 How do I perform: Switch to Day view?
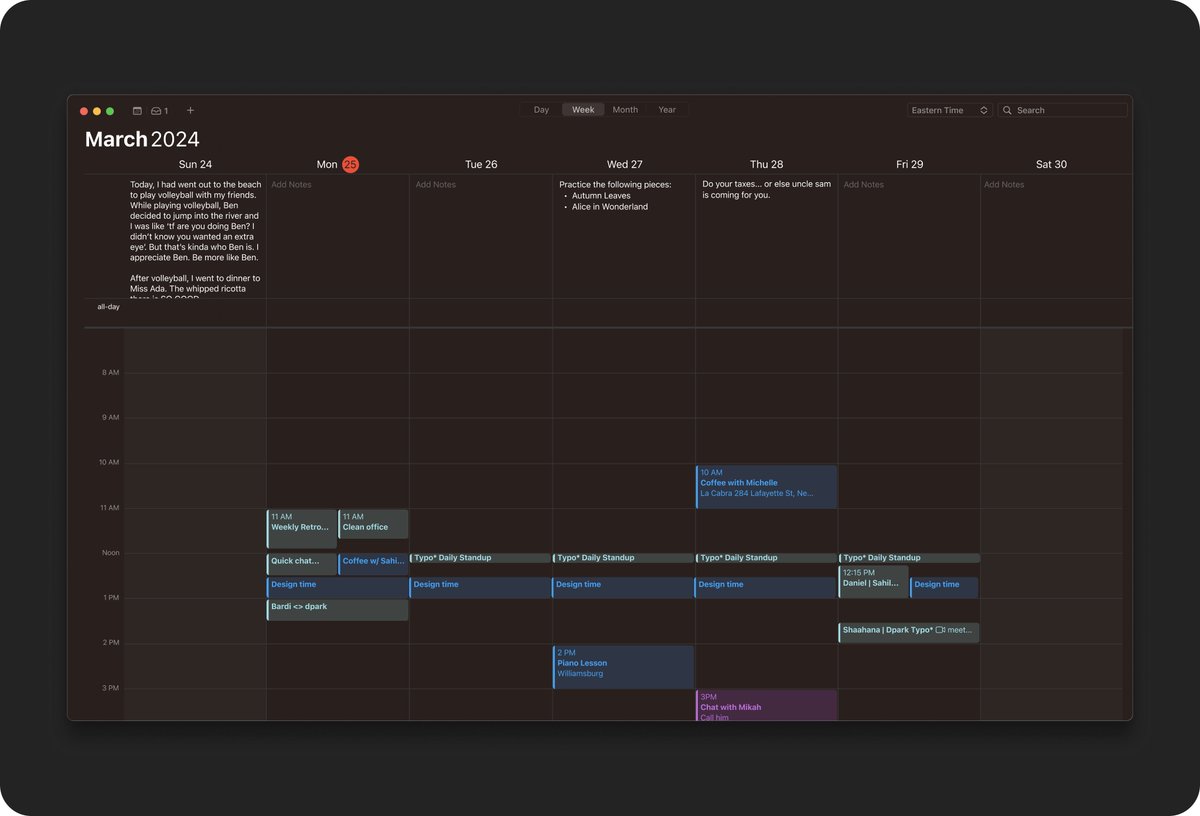541,110
